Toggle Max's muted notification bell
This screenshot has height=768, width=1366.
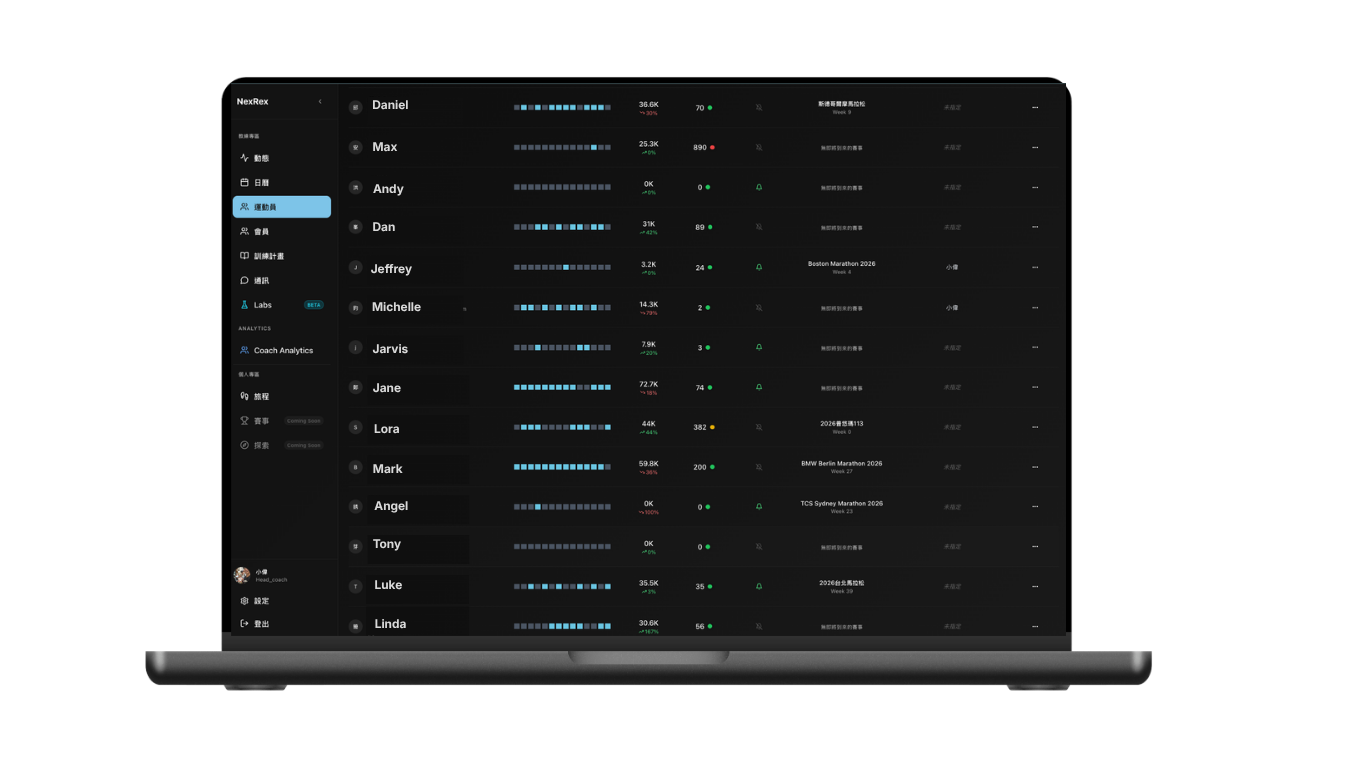pos(759,147)
